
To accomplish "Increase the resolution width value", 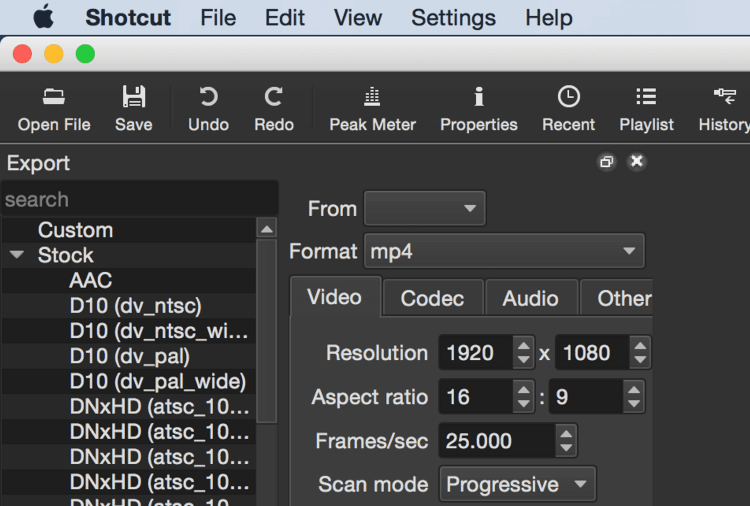I will click(524, 345).
